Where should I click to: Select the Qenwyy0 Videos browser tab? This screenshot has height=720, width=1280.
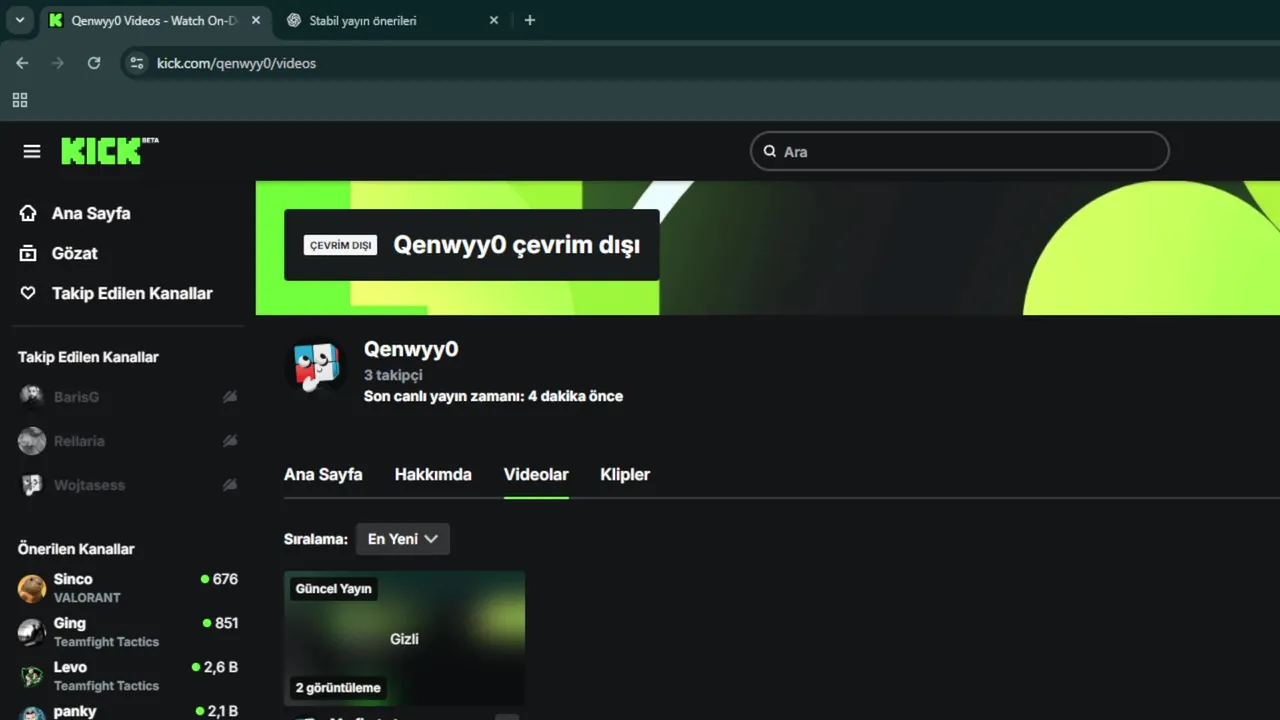click(154, 20)
